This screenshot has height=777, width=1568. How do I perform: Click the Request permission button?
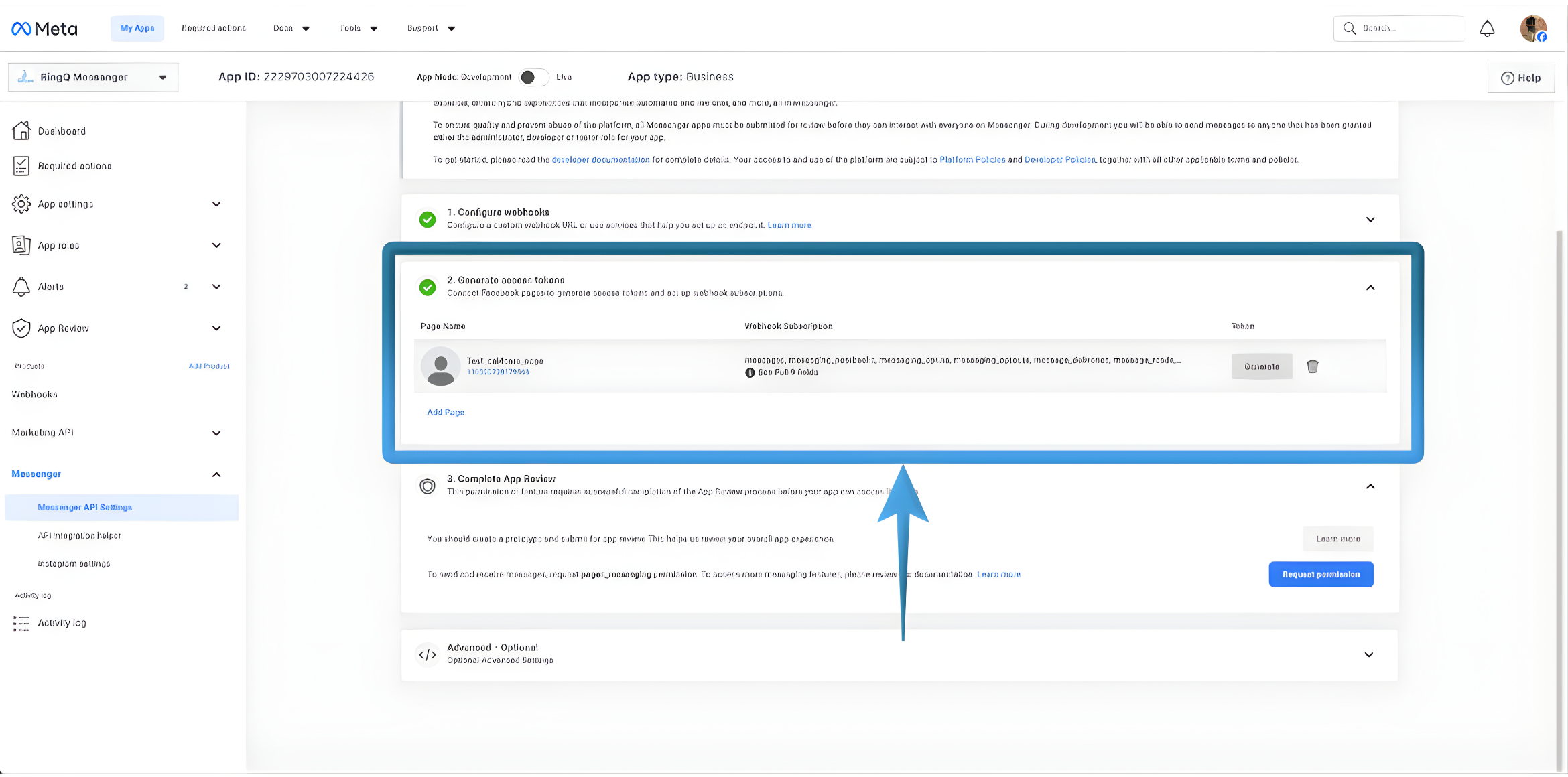[1320, 575]
